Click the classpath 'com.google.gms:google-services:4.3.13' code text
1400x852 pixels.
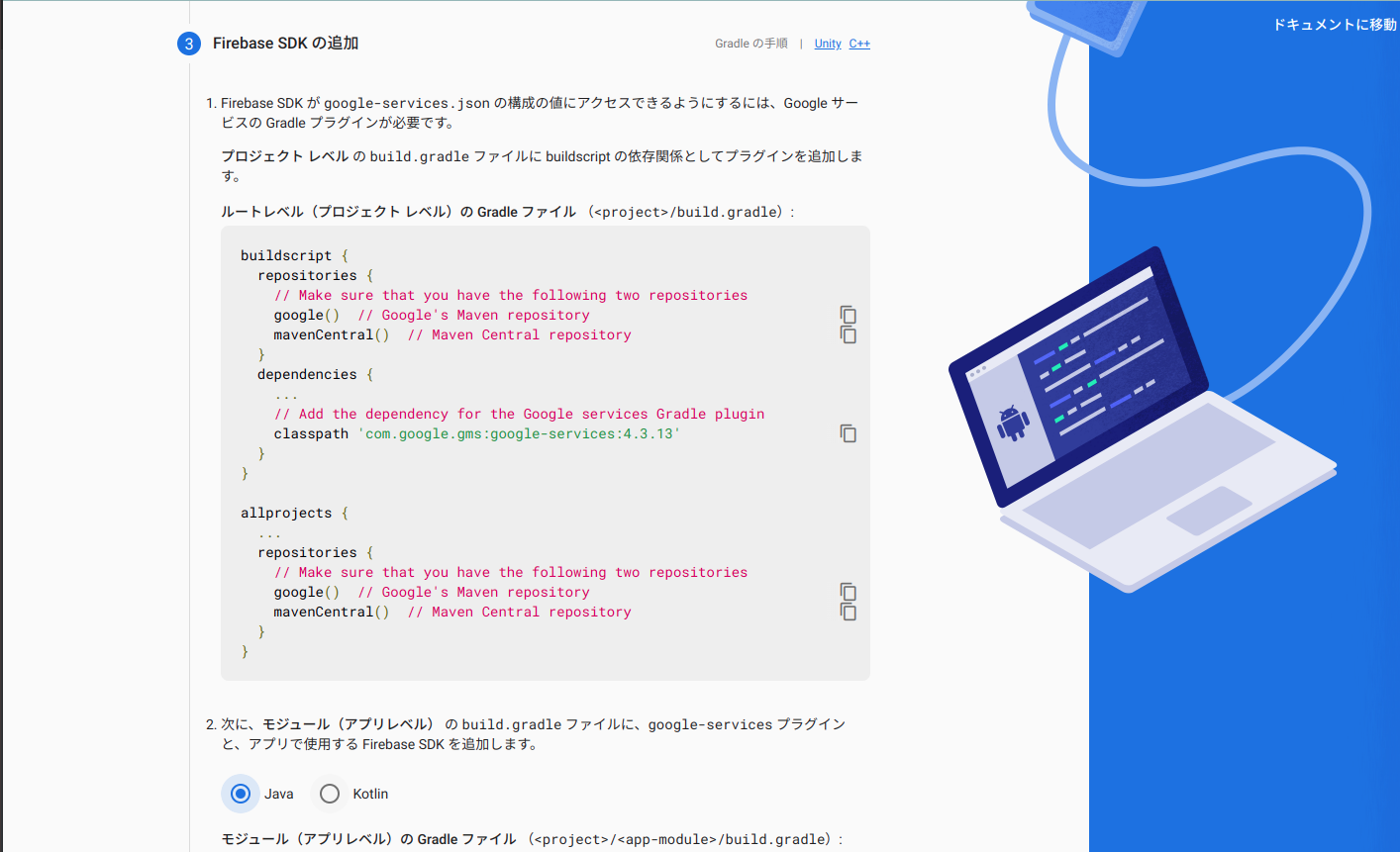coord(477,433)
